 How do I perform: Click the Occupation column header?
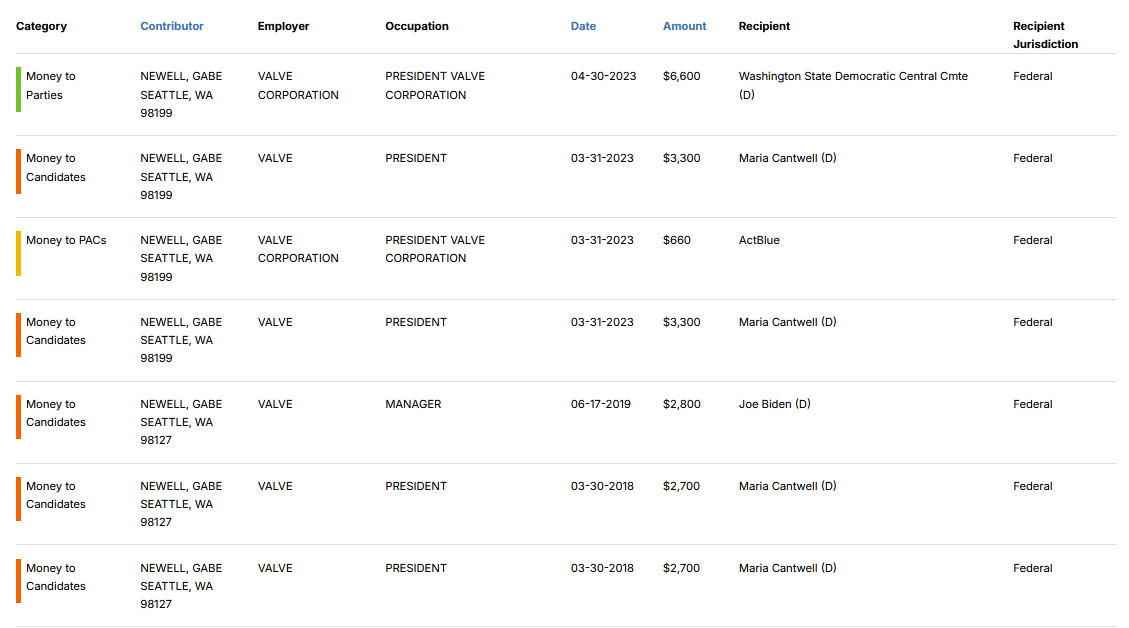[417, 26]
